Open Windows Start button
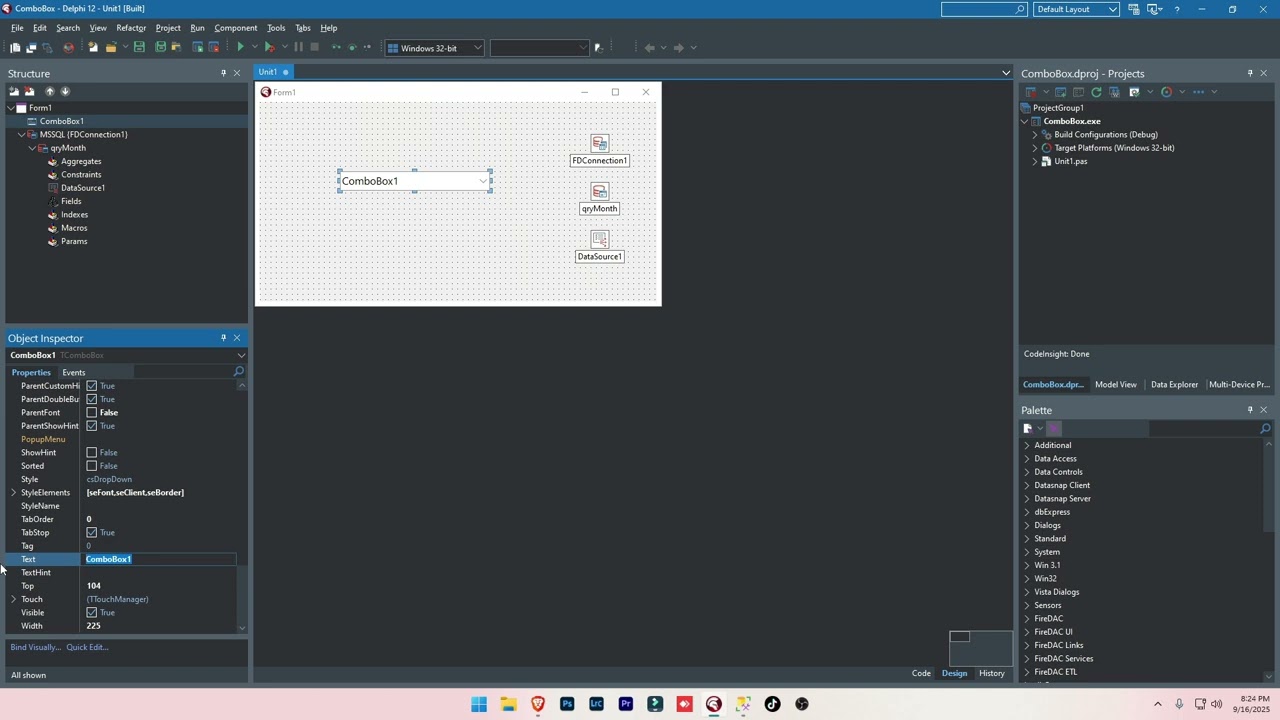 479,704
